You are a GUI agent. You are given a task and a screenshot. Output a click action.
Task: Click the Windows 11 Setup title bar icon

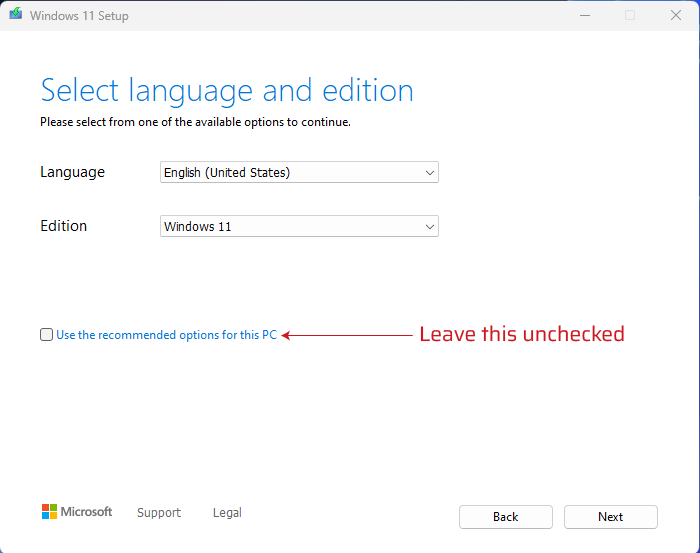pyautogui.click(x=16, y=14)
